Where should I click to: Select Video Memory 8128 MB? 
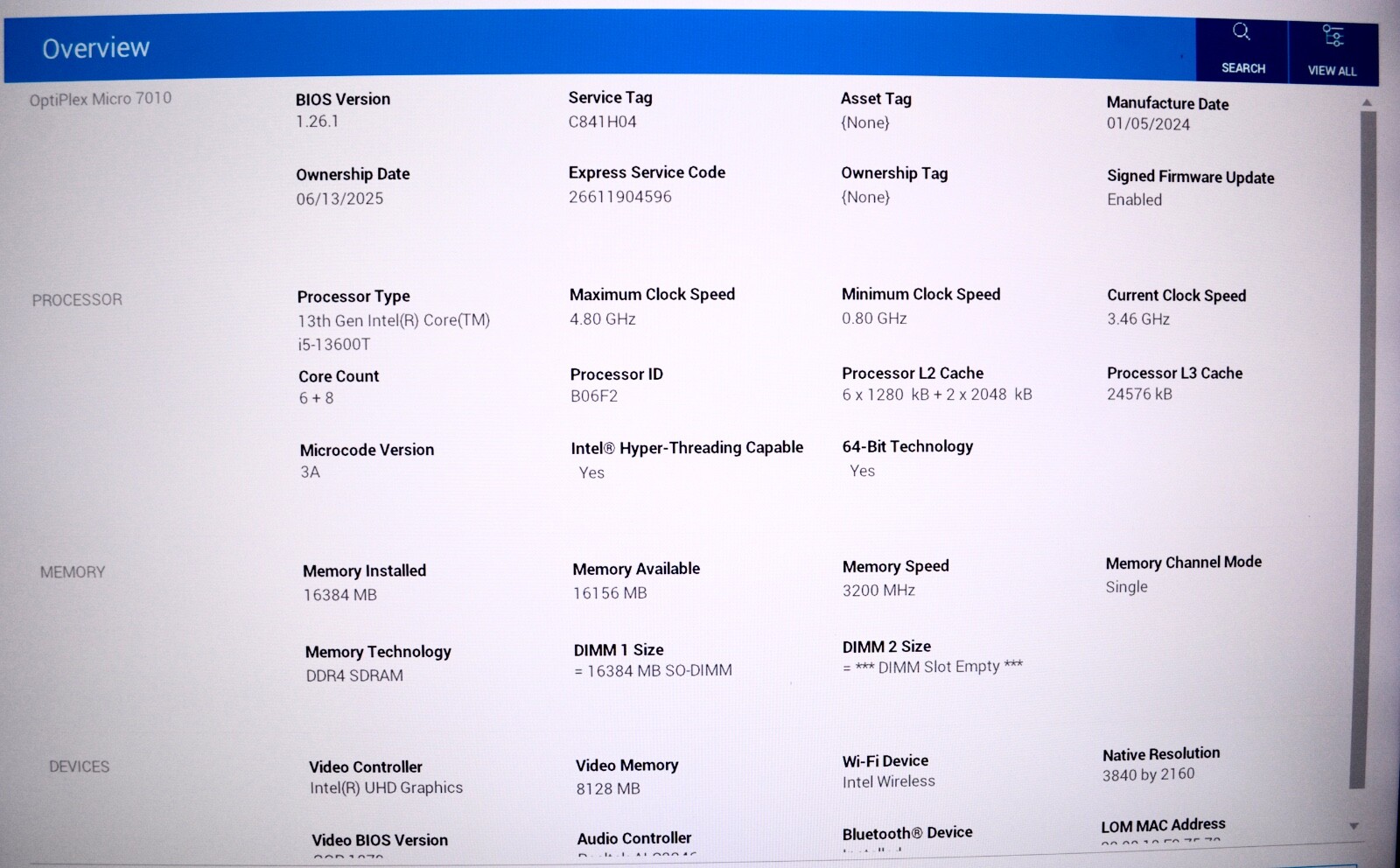(608, 789)
